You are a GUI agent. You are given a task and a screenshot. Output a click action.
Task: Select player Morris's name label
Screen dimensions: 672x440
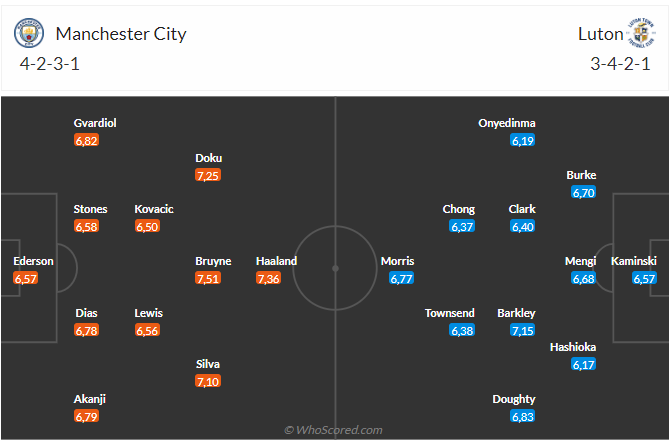(x=397, y=261)
